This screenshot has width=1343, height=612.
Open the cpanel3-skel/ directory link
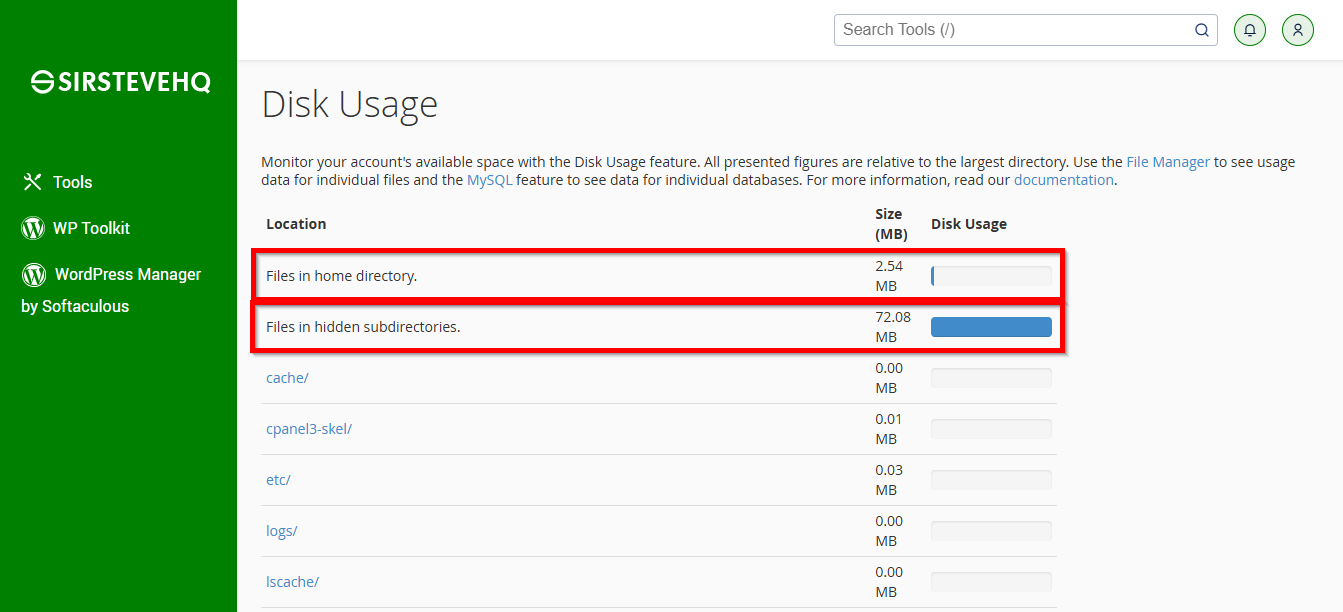click(x=309, y=429)
